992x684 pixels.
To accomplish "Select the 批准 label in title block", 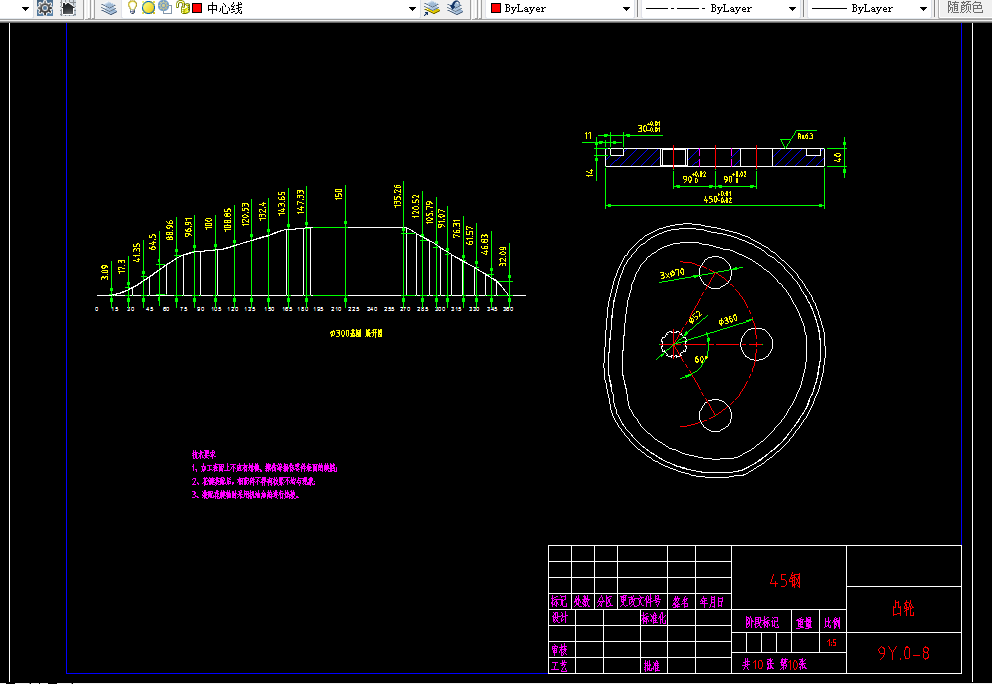I will 652,666.
